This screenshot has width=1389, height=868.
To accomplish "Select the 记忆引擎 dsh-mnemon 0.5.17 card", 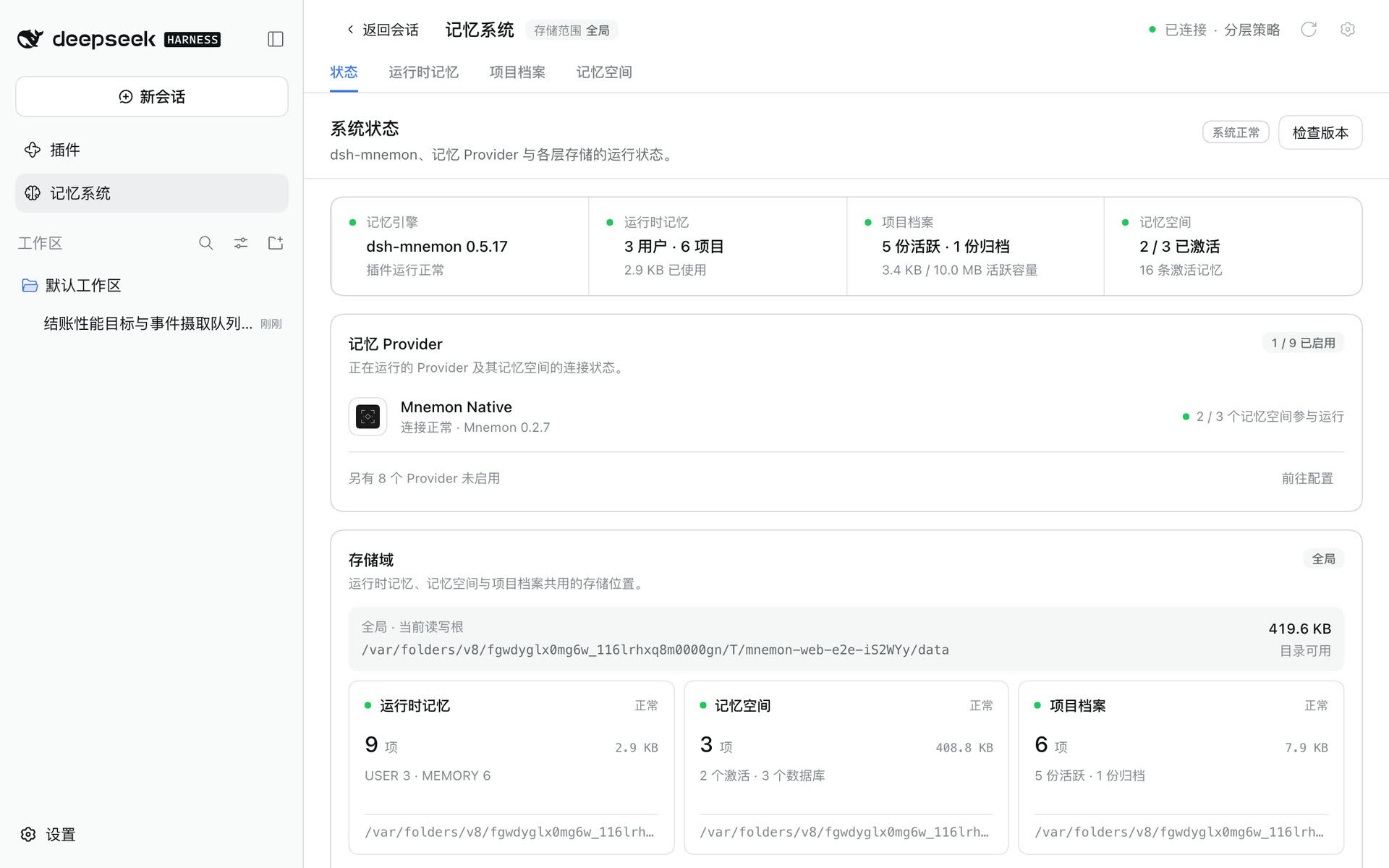I will [x=460, y=246].
